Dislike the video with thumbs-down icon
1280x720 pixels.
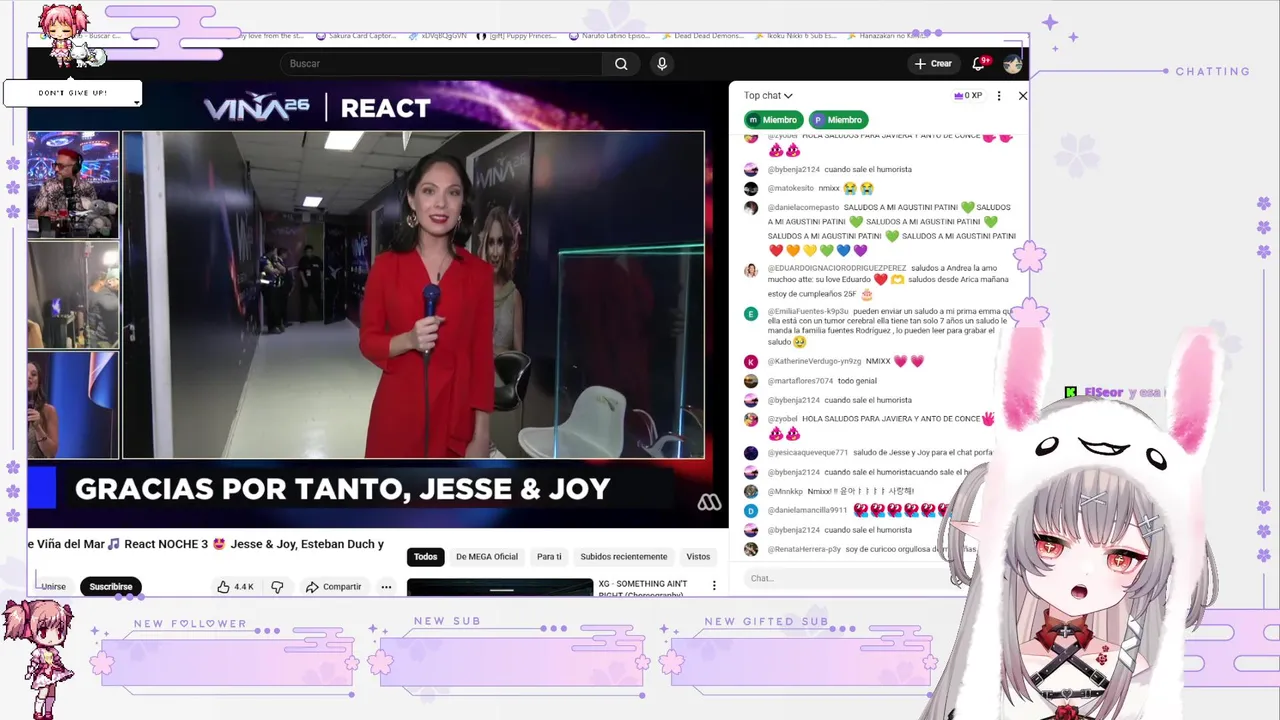tap(277, 587)
